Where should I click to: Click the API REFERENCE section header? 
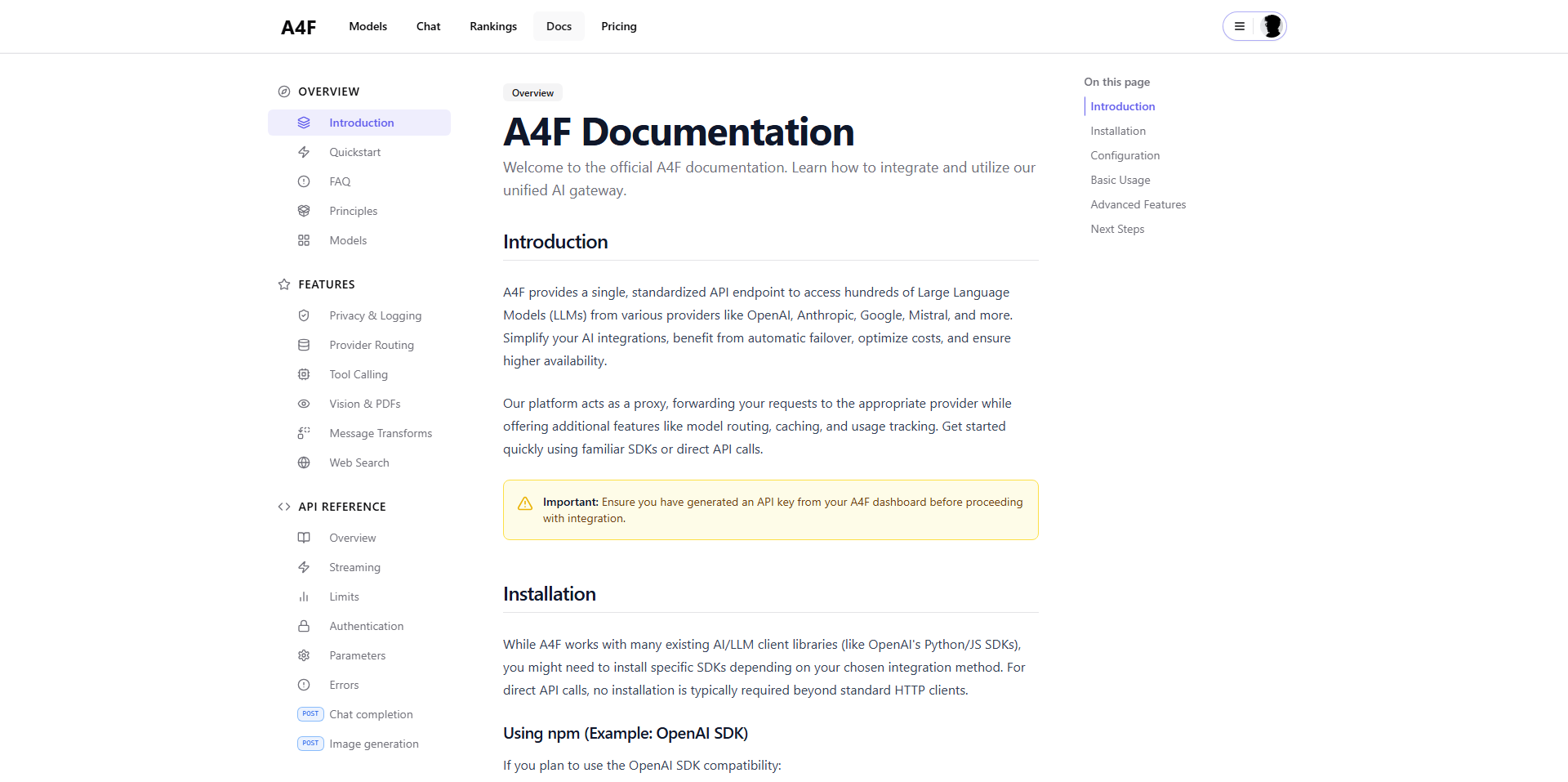tap(341, 507)
